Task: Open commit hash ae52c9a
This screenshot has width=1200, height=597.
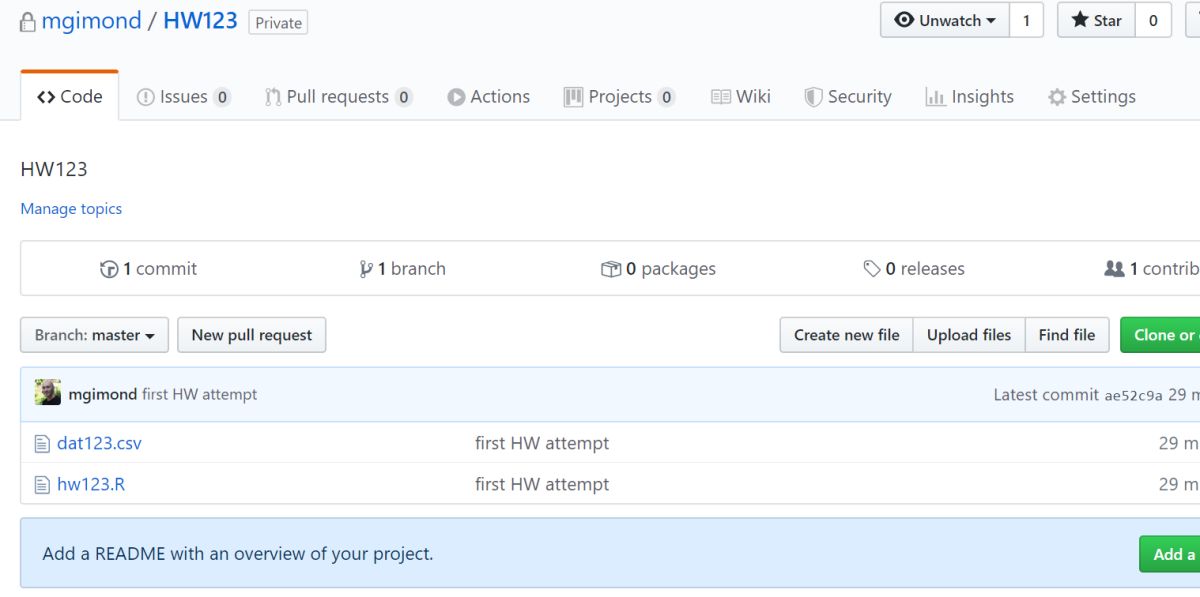Action: (1134, 395)
